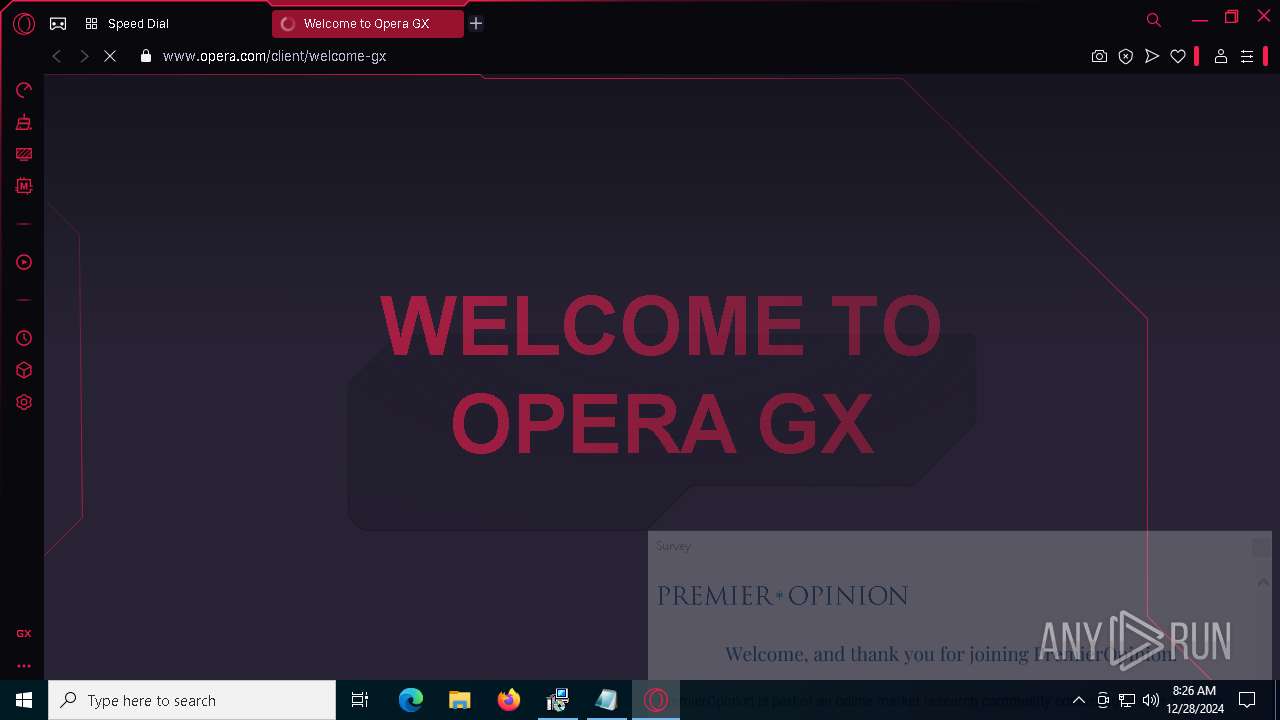The height and width of the screenshot is (720, 1280).
Task: Go forward to the next page
Action: [x=84, y=56]
